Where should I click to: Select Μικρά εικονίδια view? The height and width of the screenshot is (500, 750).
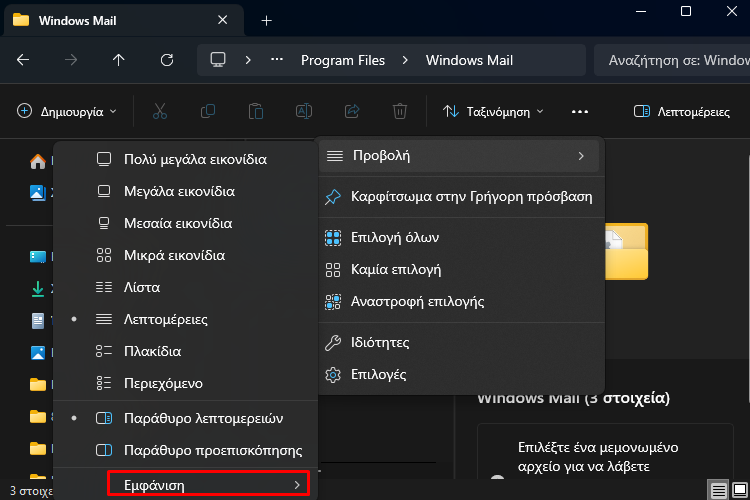(x=186, y=255)
